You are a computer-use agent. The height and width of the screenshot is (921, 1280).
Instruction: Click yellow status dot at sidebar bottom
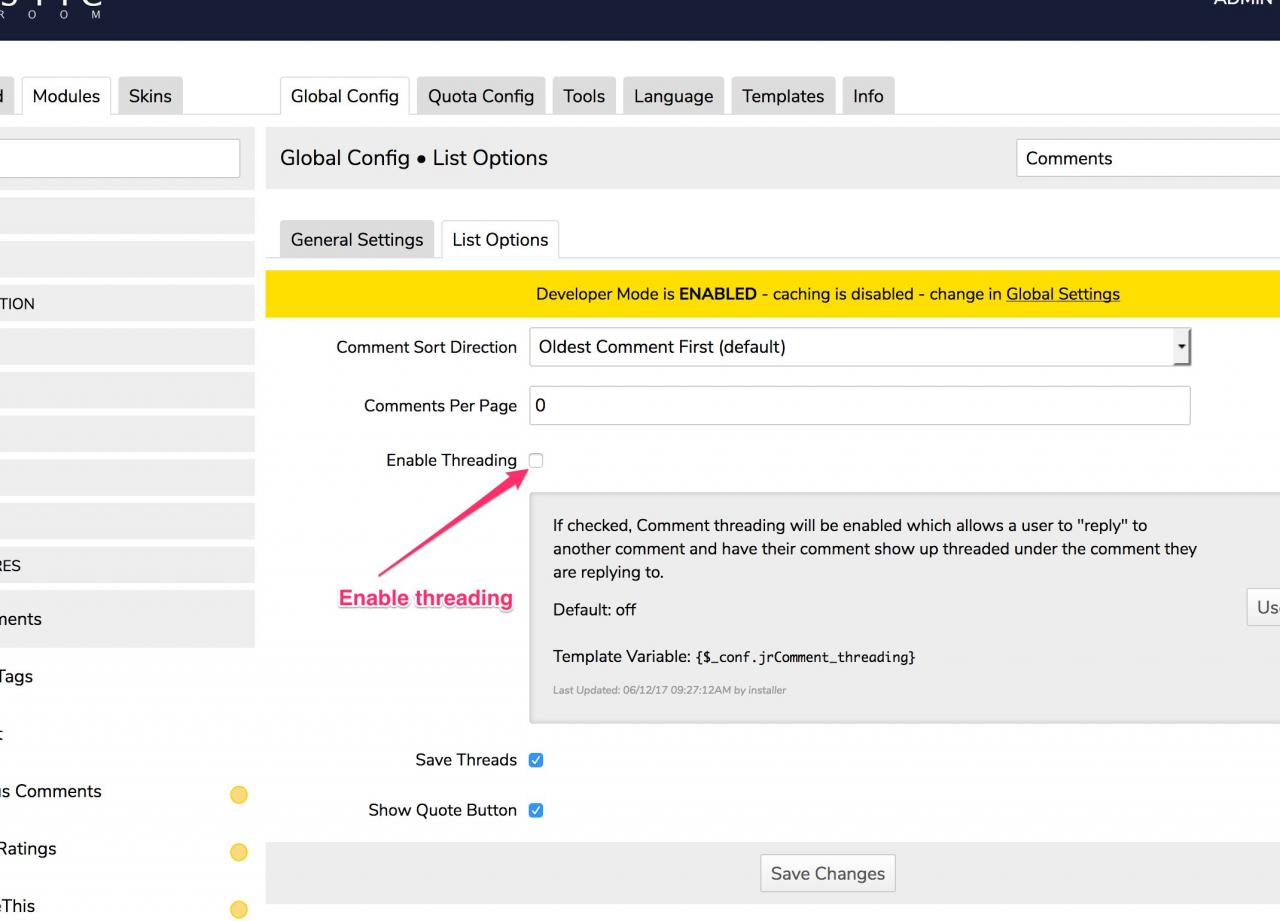tap(238, 909)
